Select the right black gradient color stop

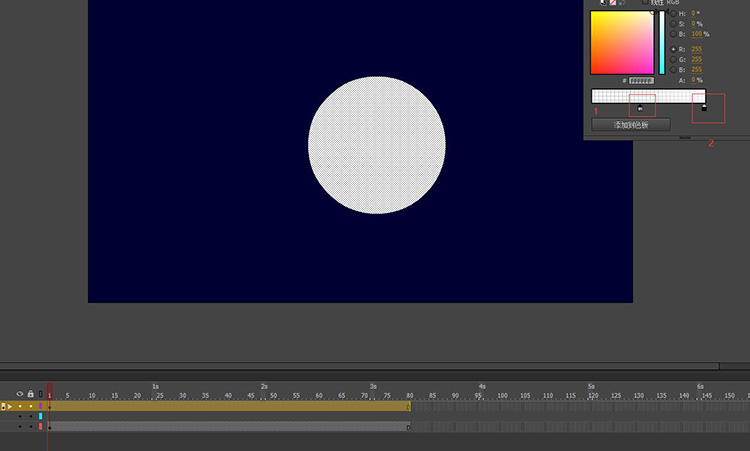(x=704, y=108)
